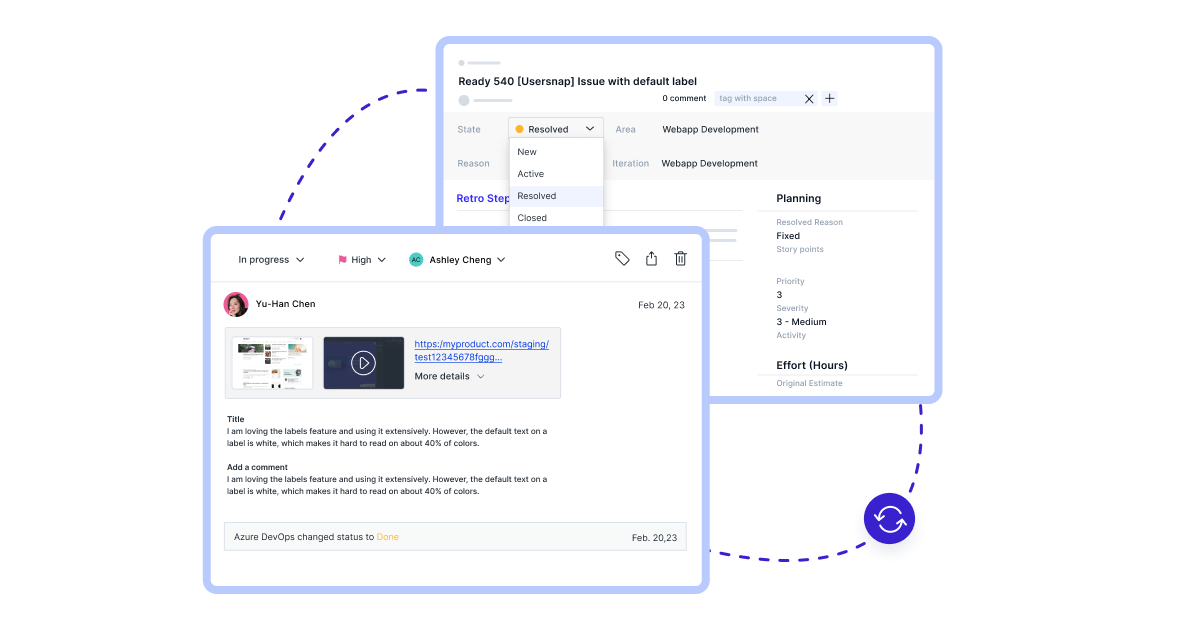Click the Priority value 3
This screenshot has height=630, width=1200.
pos(779,295)
